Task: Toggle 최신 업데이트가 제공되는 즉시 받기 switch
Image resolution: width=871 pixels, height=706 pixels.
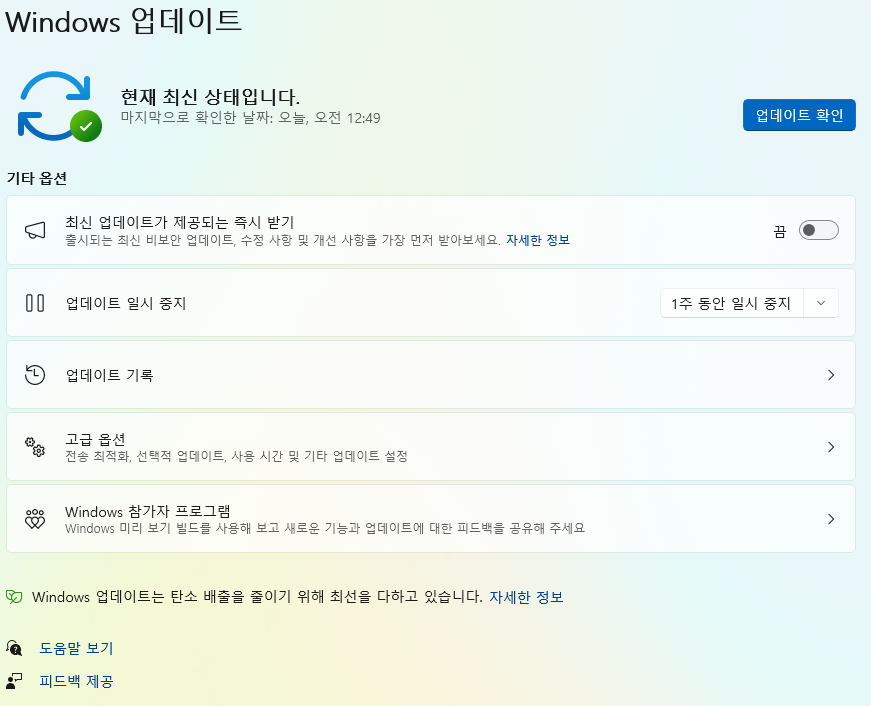Action: click(818, 230)
